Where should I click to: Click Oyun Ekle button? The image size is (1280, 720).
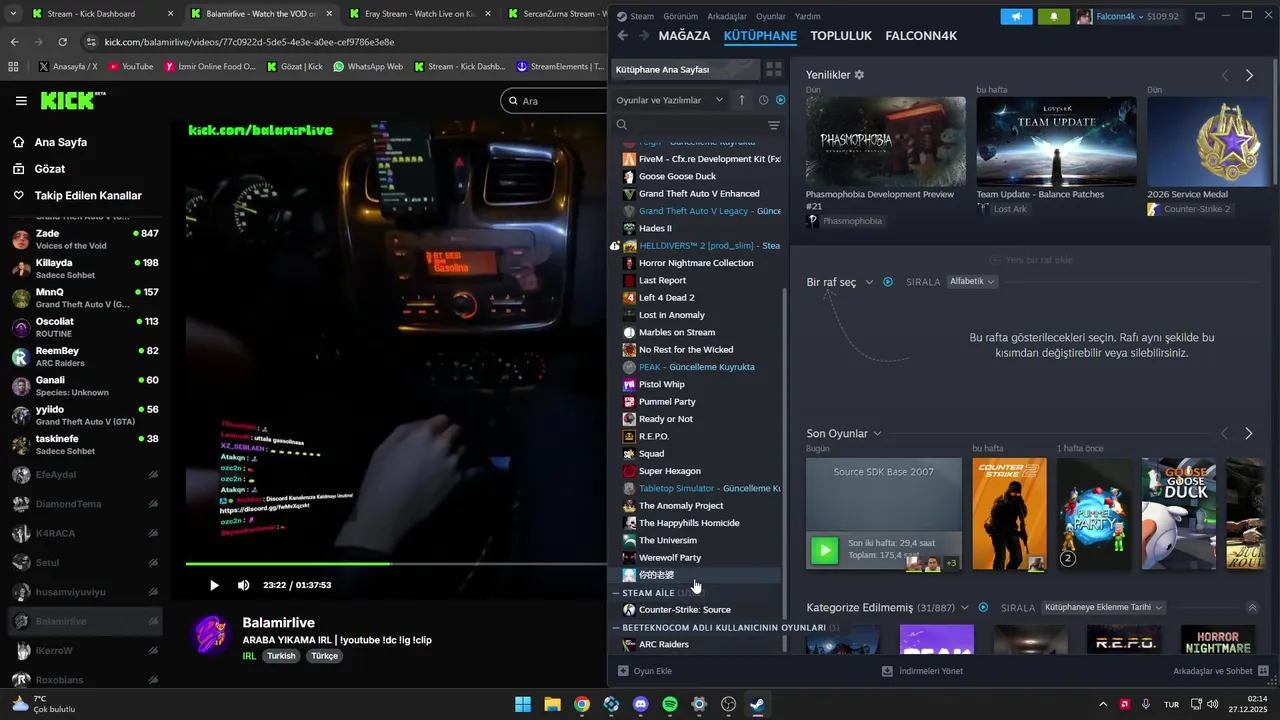tap(645, 671)
